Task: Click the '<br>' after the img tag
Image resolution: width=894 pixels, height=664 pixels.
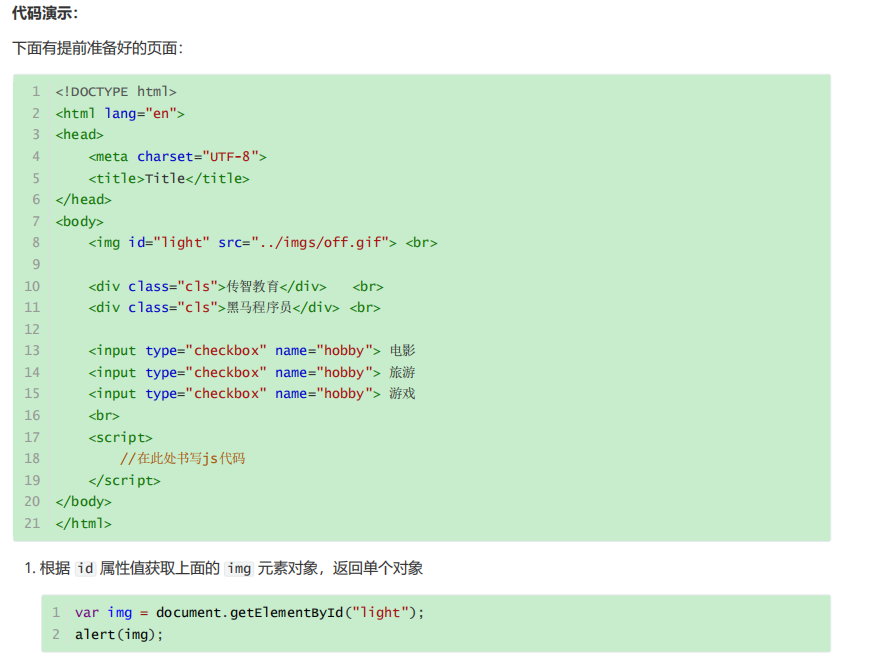Action: [421, 243]
